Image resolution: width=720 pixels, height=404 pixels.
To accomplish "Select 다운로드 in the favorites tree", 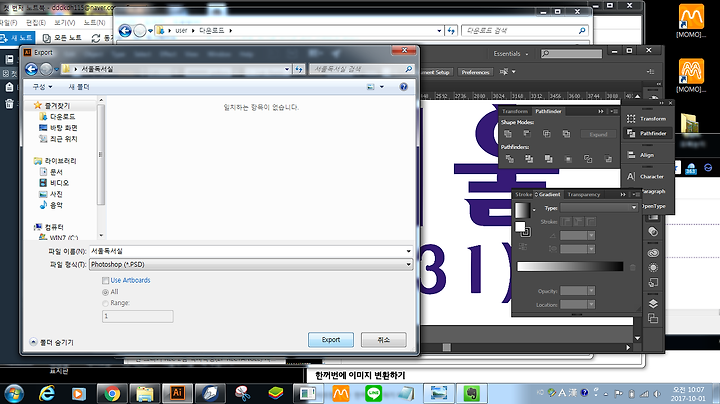I will point(57,117).
